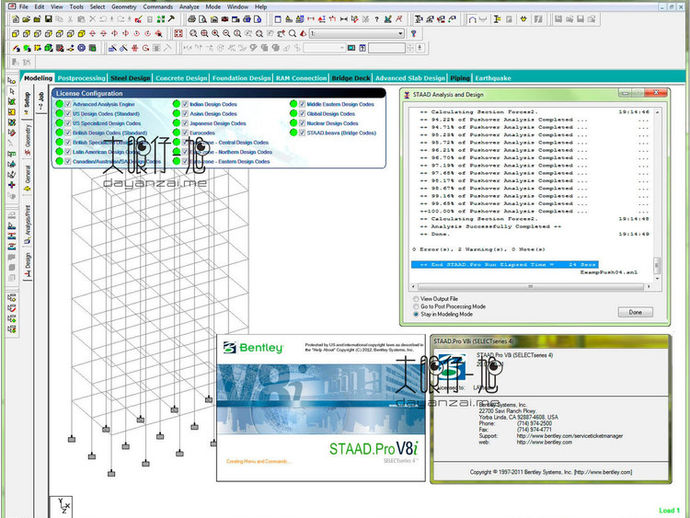This screenshot has height=518, width=690.
Task: Toggle Nuclear Design Codes checkbox
Action: point(302,123)
